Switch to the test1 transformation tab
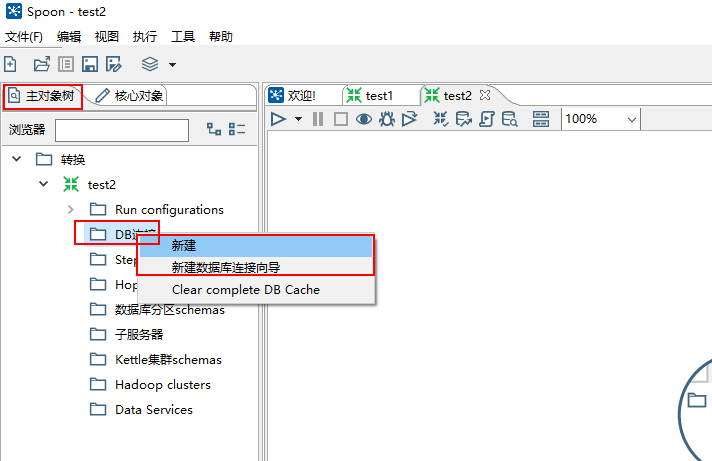The image size is (712, 461). pyautogui.click(x=370, y=96)
